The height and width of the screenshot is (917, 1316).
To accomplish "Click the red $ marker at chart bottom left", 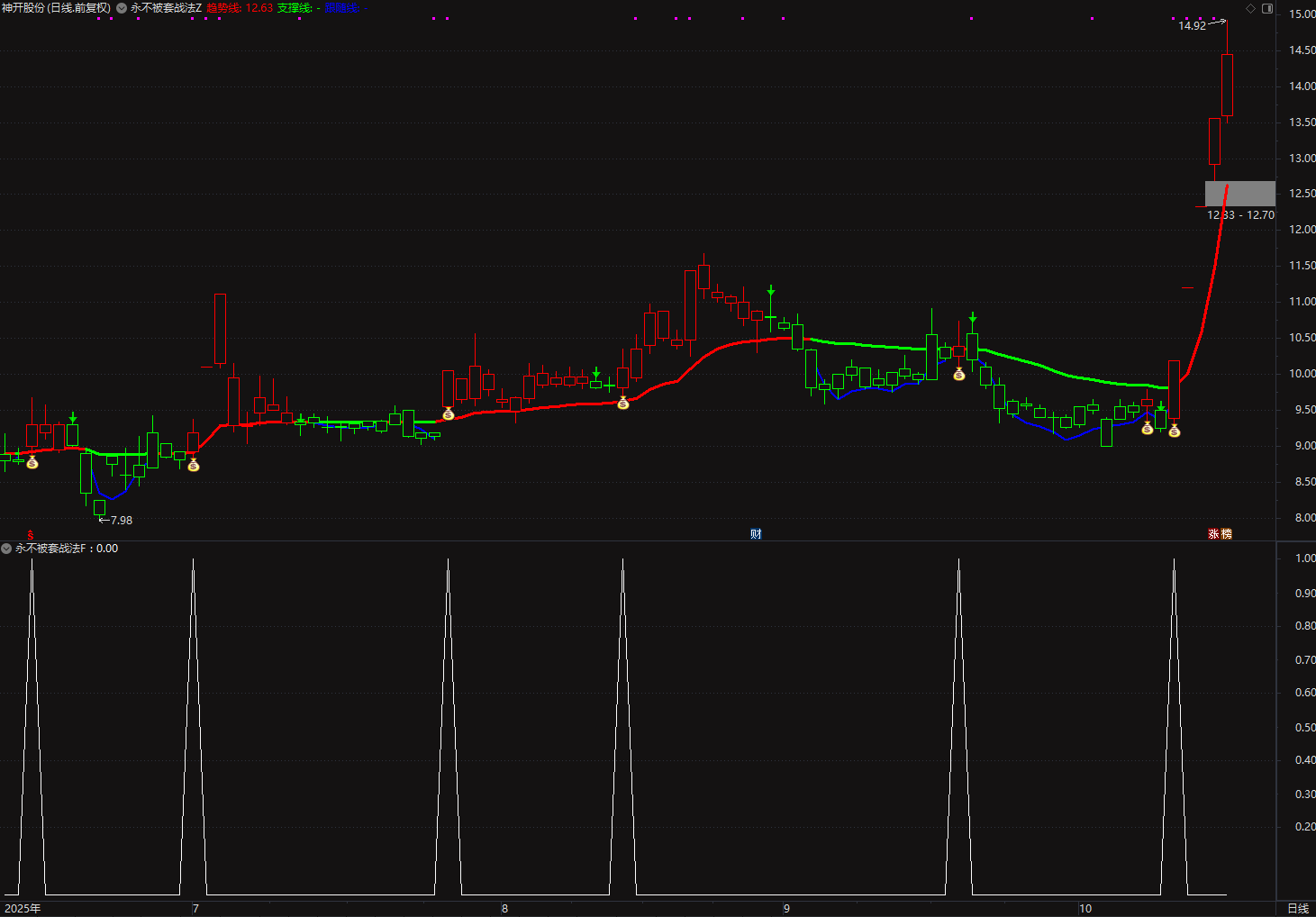I will (30, 534).
